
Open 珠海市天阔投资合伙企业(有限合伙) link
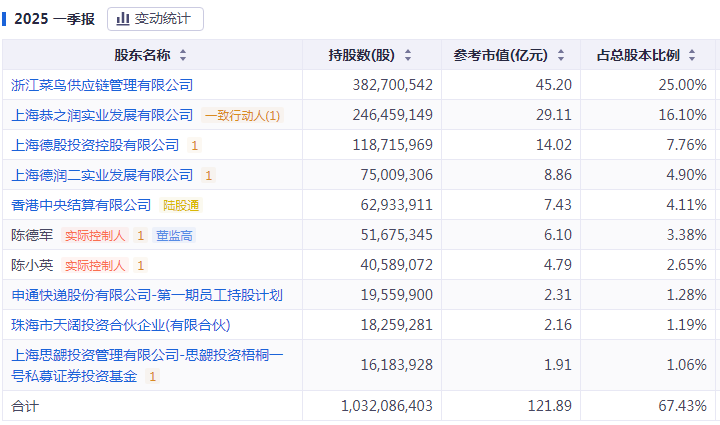(x=121, y=325)
